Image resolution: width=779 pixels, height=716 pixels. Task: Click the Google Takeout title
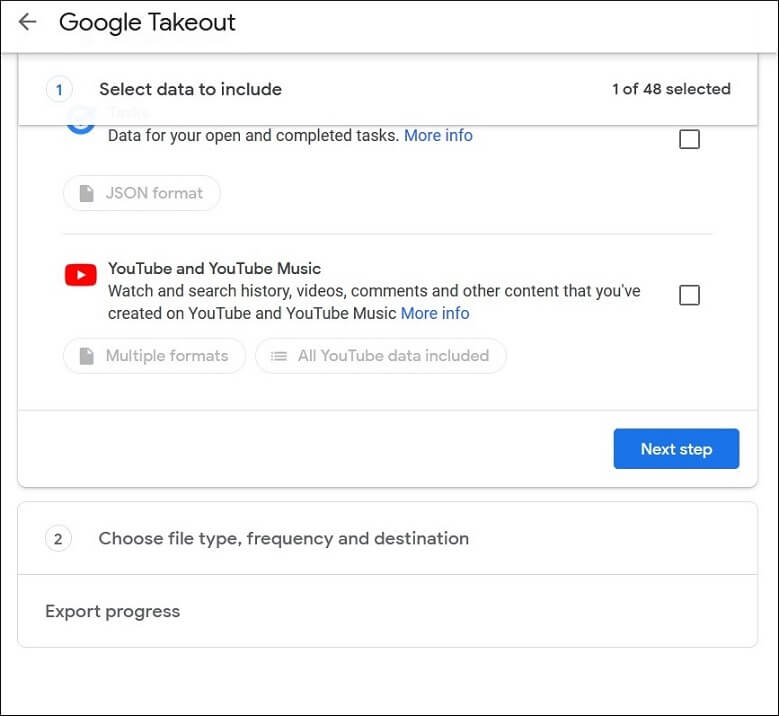(x=147, y=22)
